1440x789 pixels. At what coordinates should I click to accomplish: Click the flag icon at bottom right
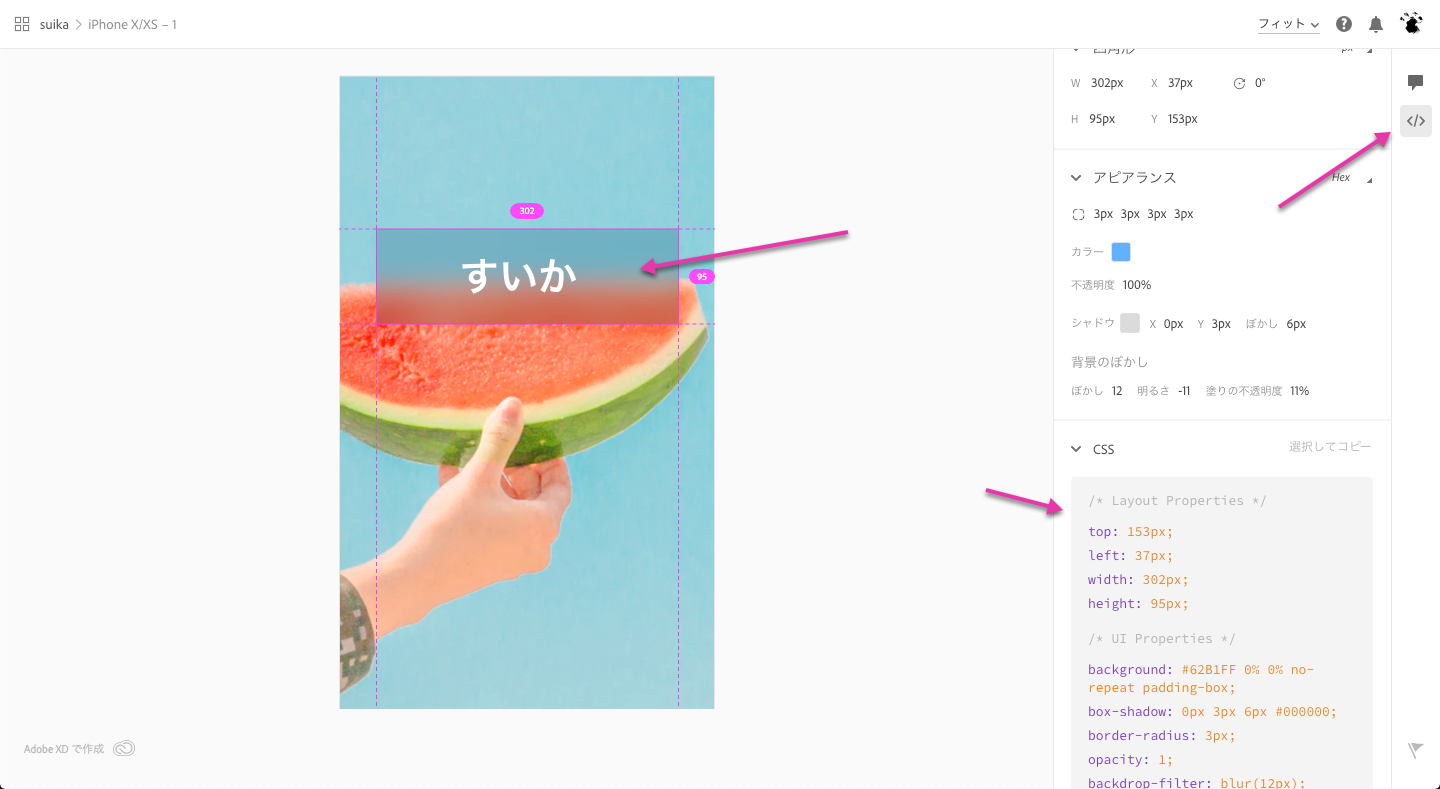[x=1415, y=750]
